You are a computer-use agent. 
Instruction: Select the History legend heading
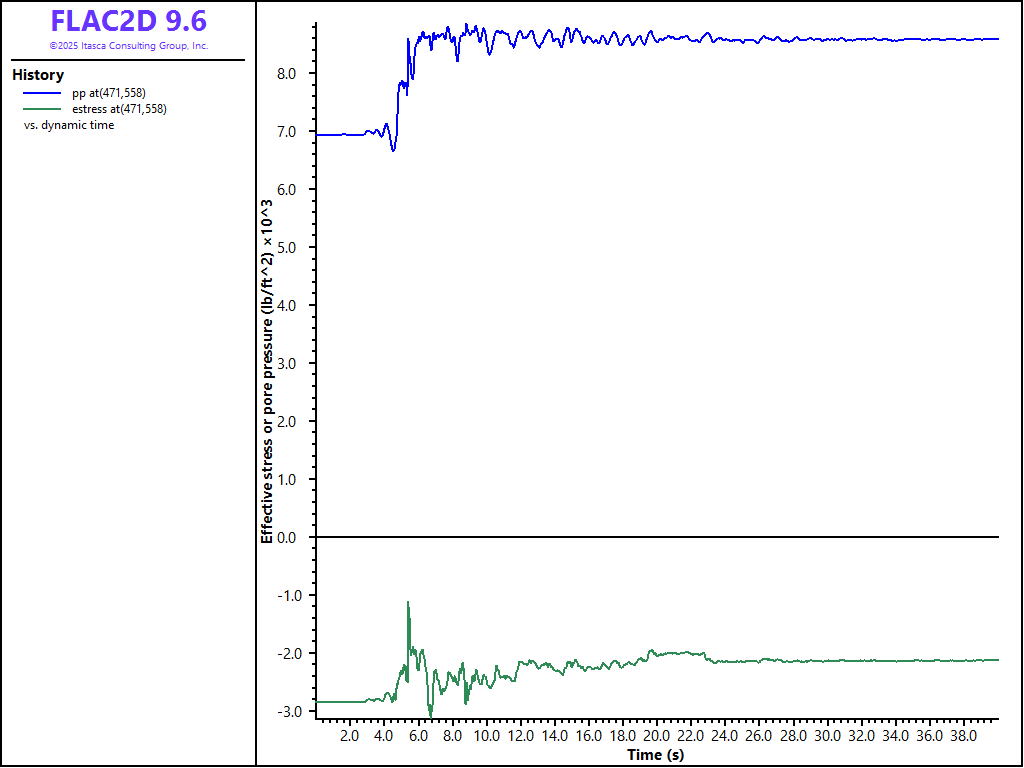tap(38, 75)
